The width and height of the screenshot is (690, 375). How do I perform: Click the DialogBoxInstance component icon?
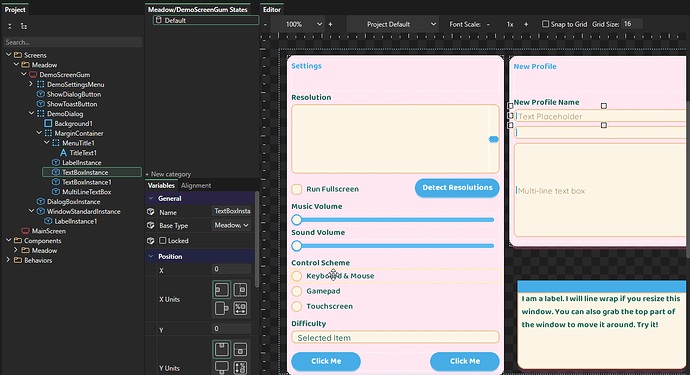click(x=40, y=202)
